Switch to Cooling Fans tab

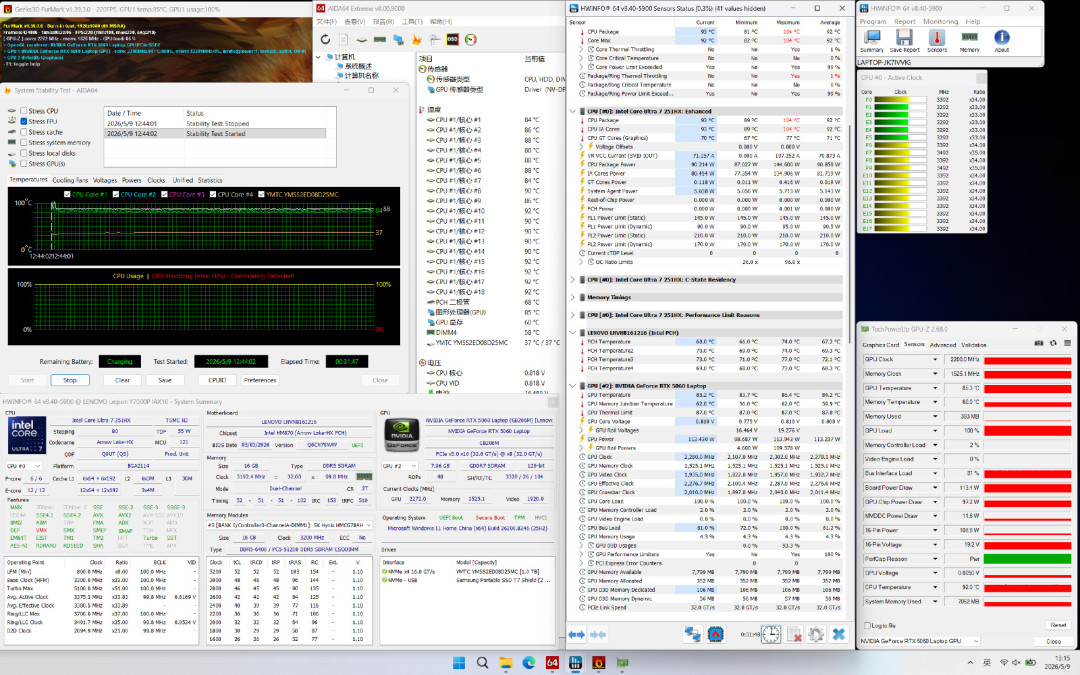click(x=70, y=180)
